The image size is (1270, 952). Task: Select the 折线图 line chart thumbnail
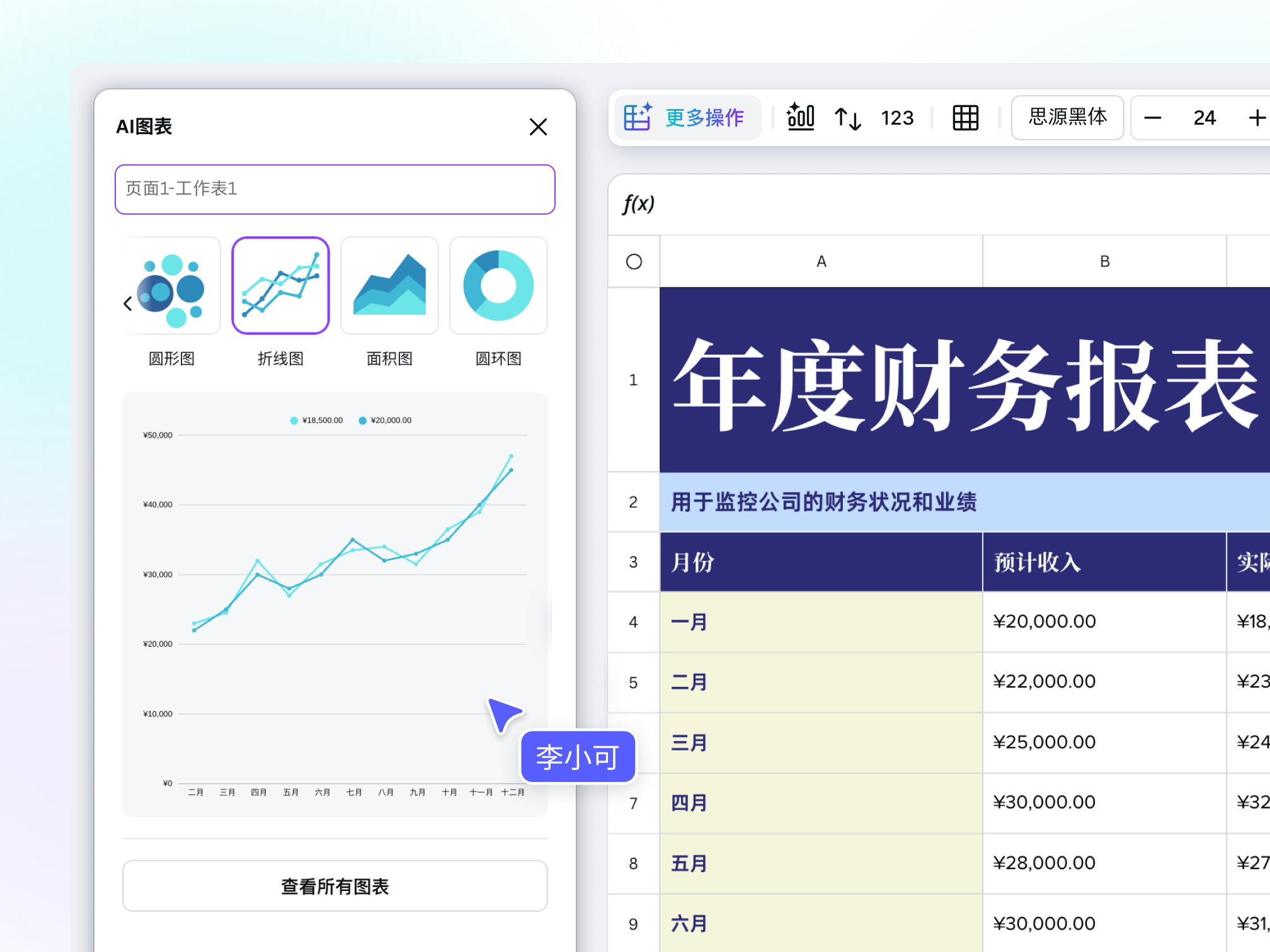point(280,285)
